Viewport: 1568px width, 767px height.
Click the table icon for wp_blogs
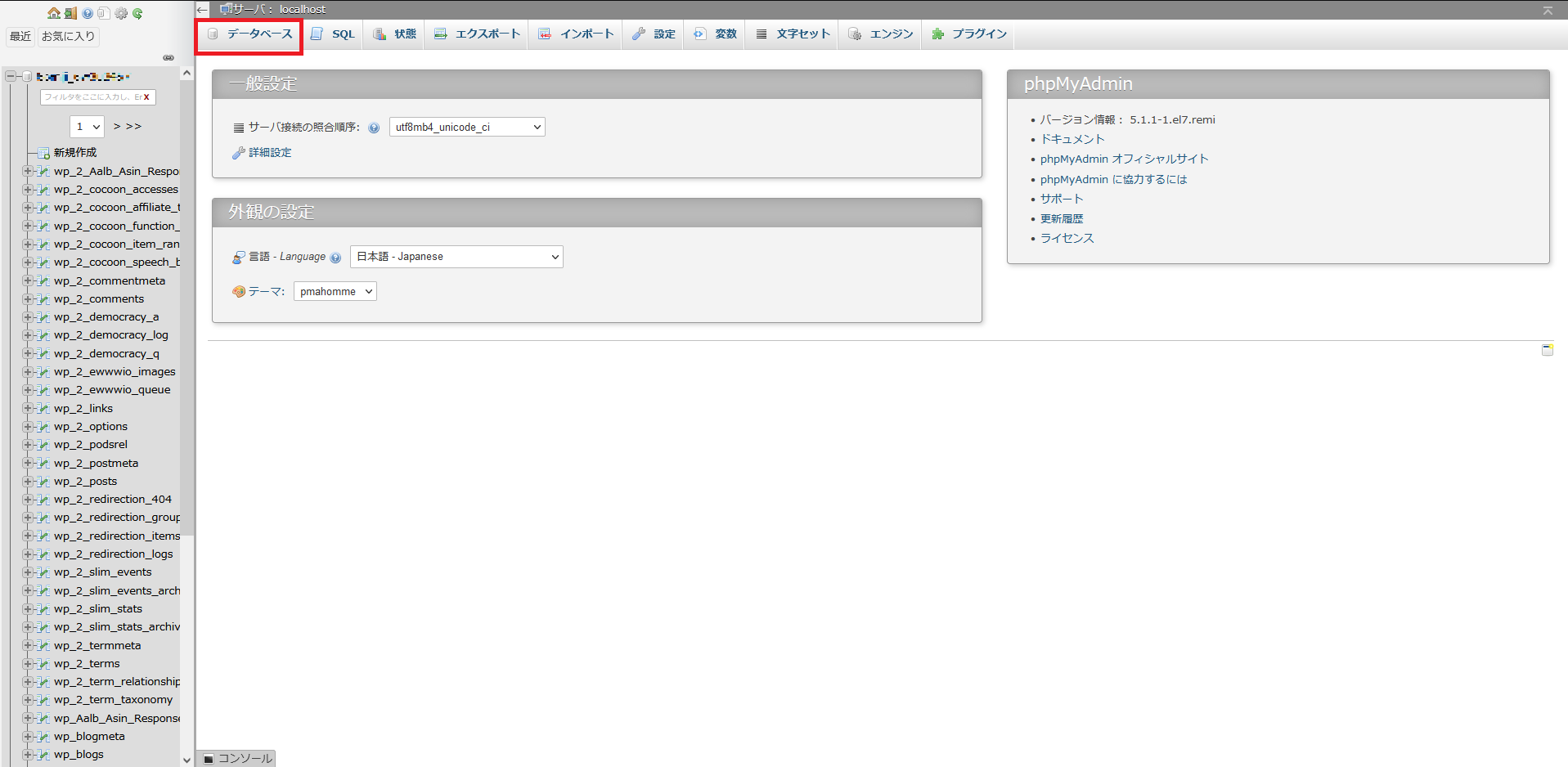point(43,755)
